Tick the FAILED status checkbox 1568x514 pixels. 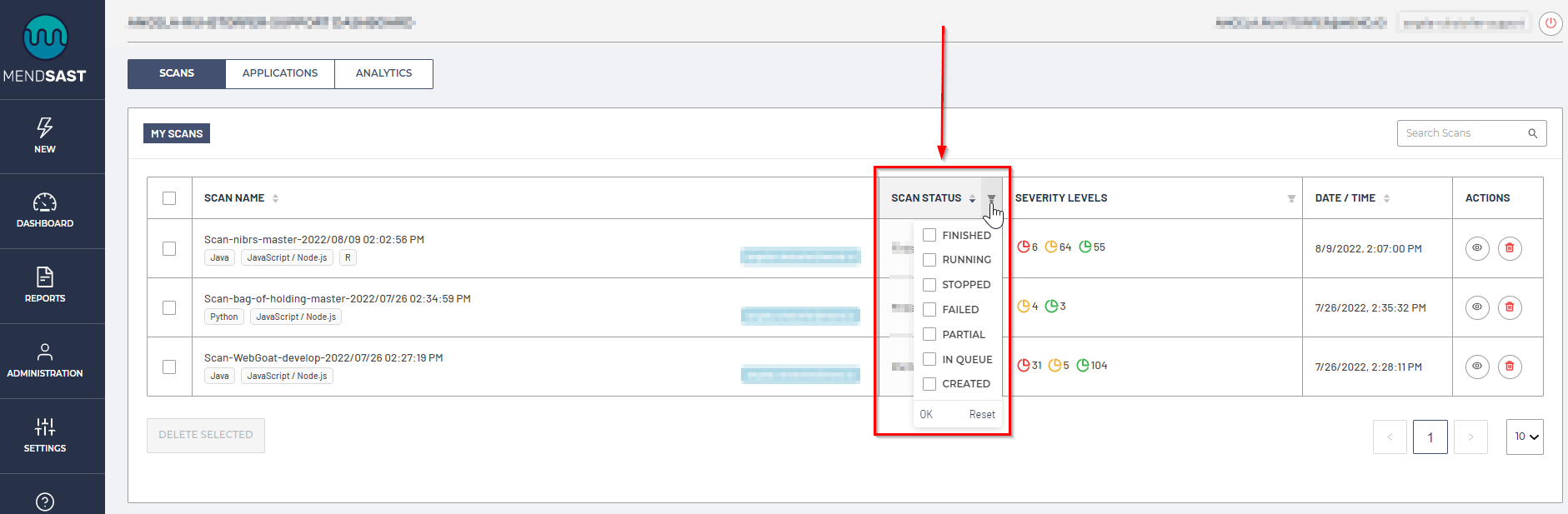click(x=929, y=310)
